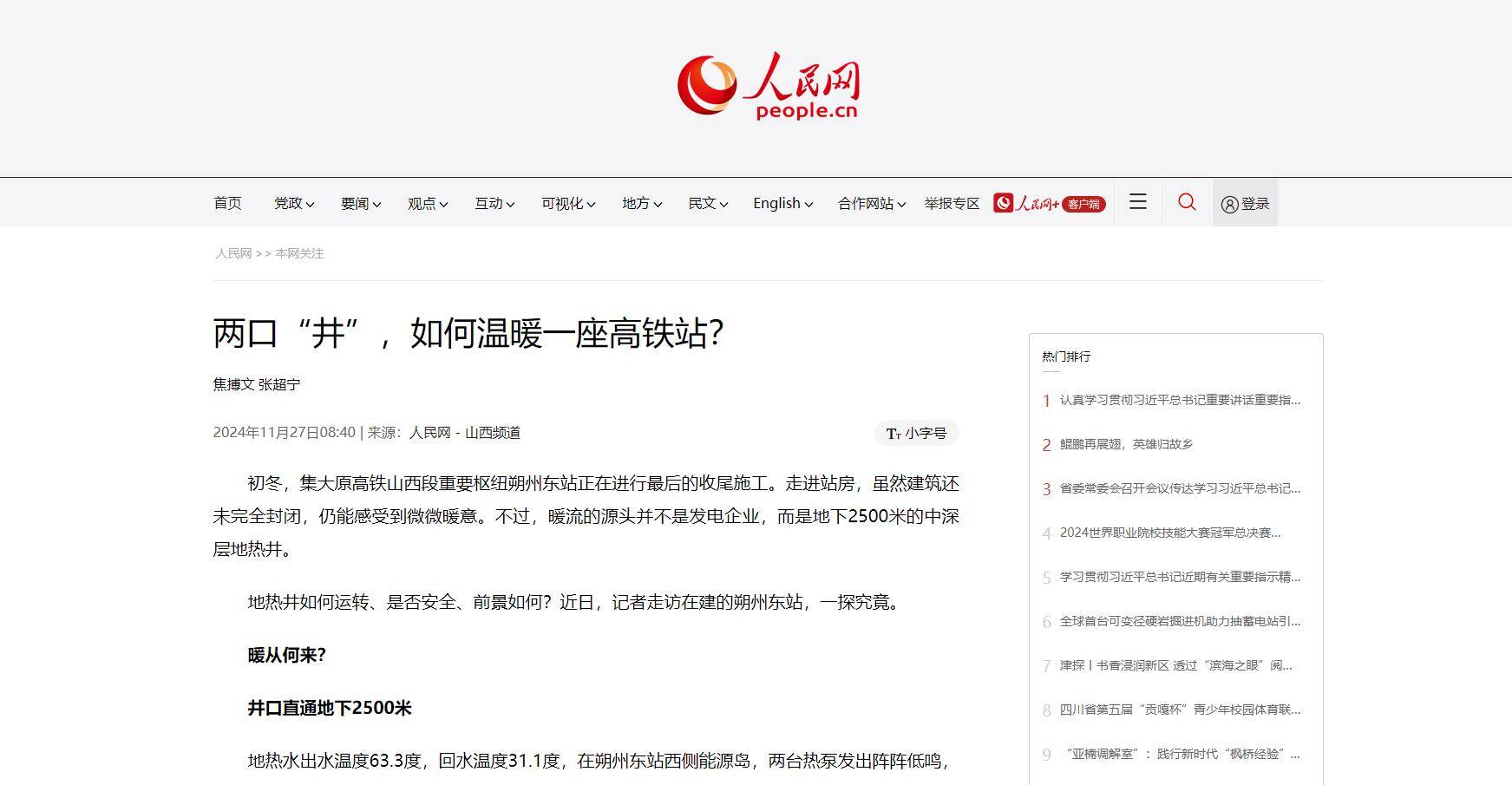Click the article headline 两口"井"，如何温暖一座高铁站

[468, 333]
